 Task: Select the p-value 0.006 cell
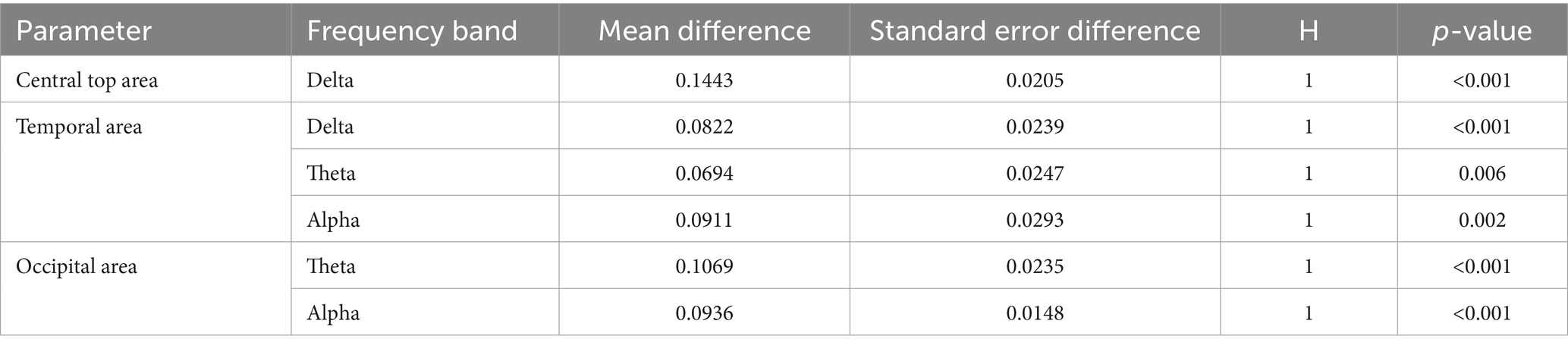point(1482,174)
